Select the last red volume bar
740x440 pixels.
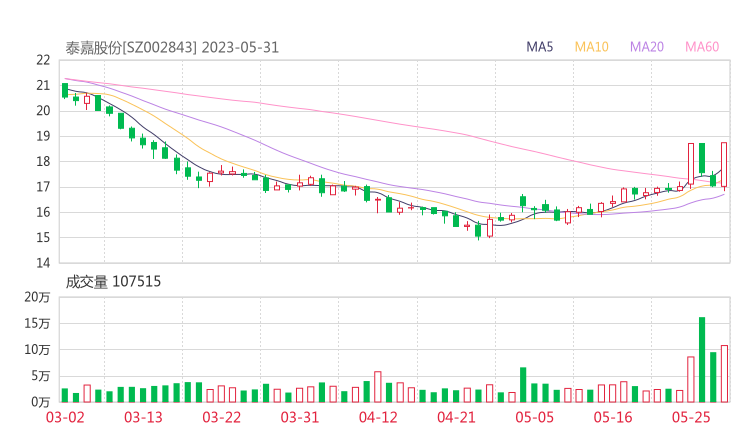[724, 374]
